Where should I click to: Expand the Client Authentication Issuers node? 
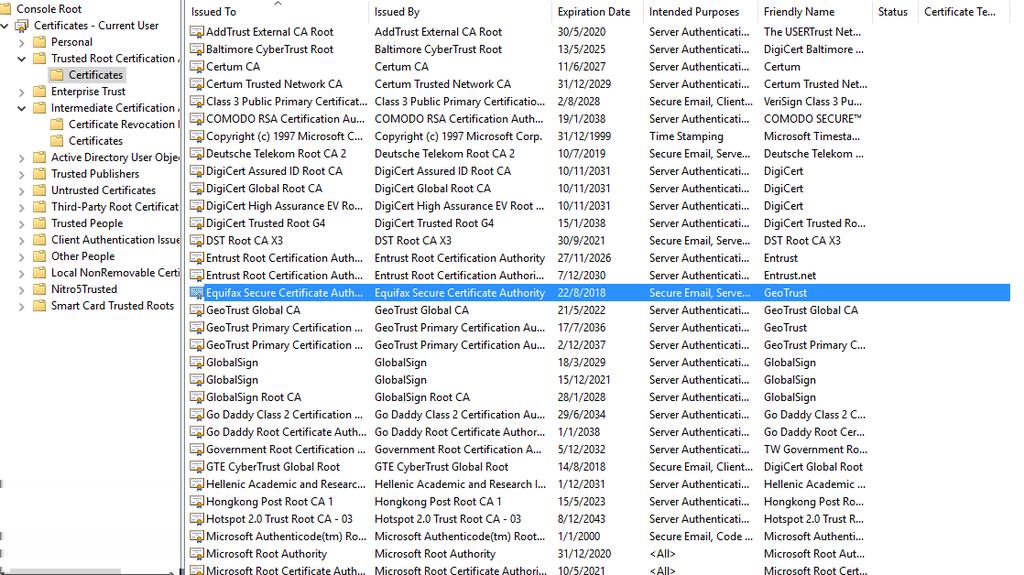pos(22,240)
